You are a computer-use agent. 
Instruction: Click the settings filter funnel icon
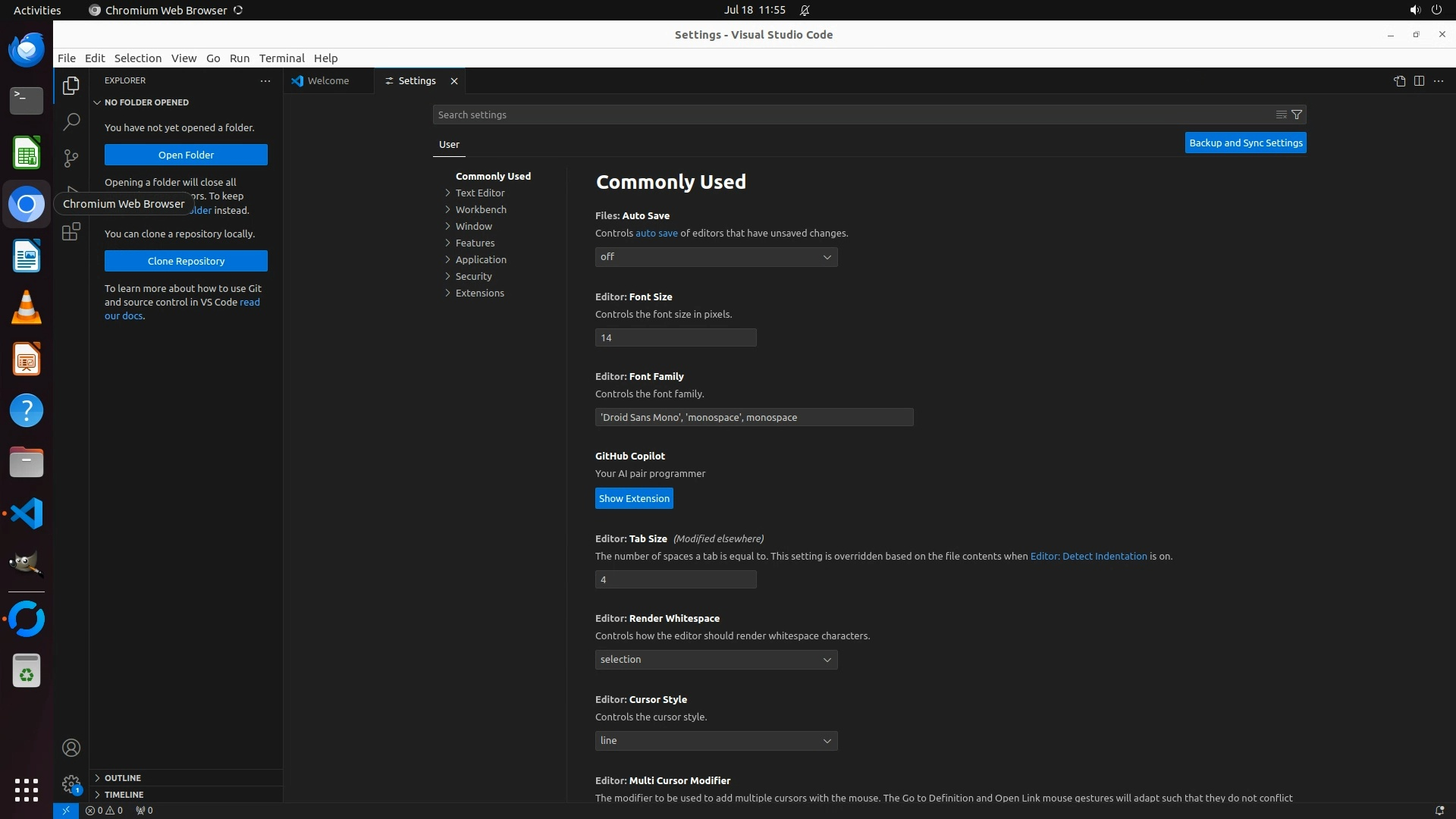(x=1297, y=115)
